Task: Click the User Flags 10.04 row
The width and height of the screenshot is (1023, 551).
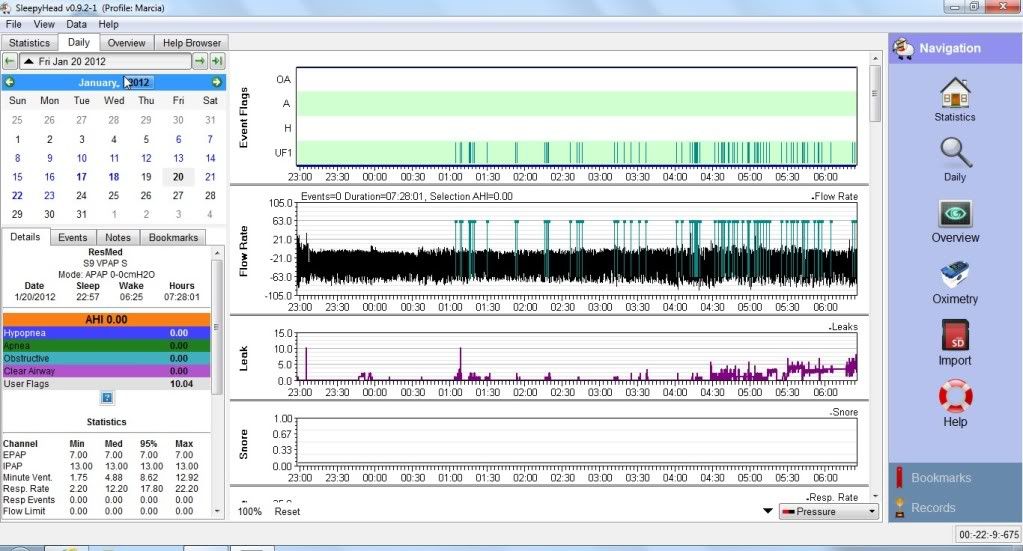Action: coord(106,383)
